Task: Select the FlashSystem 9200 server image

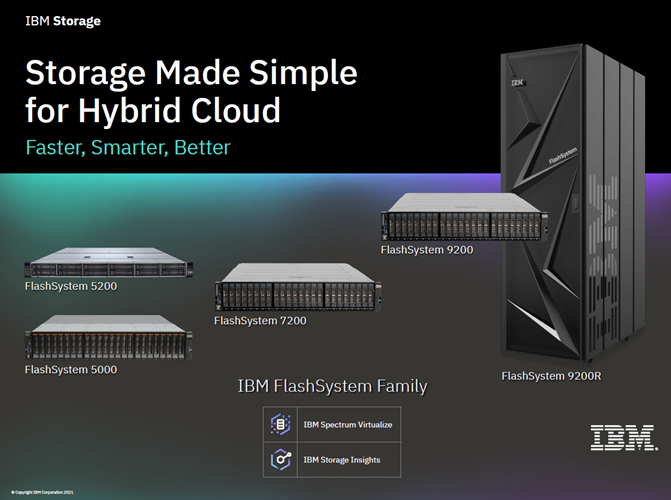Action: point(464,217)
